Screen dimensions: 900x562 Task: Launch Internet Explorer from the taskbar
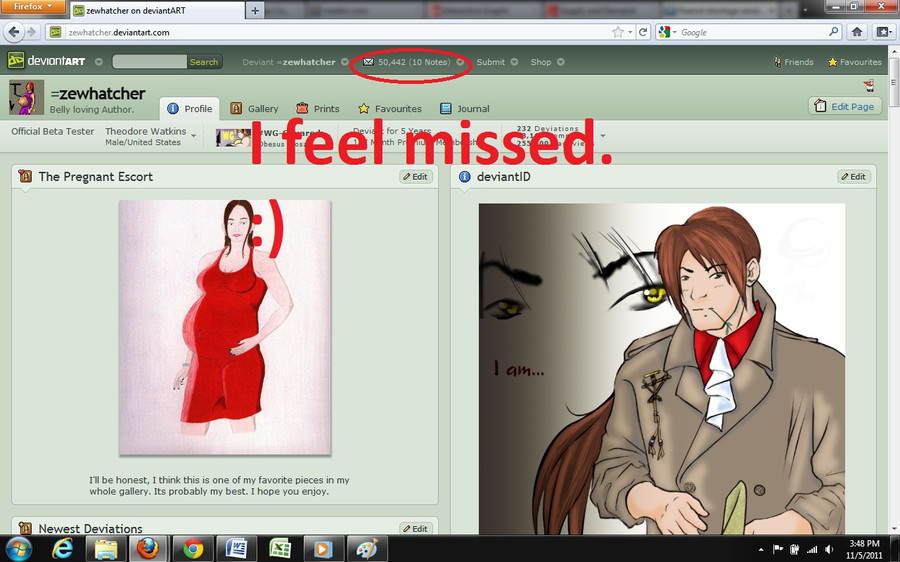pos(63,549)
